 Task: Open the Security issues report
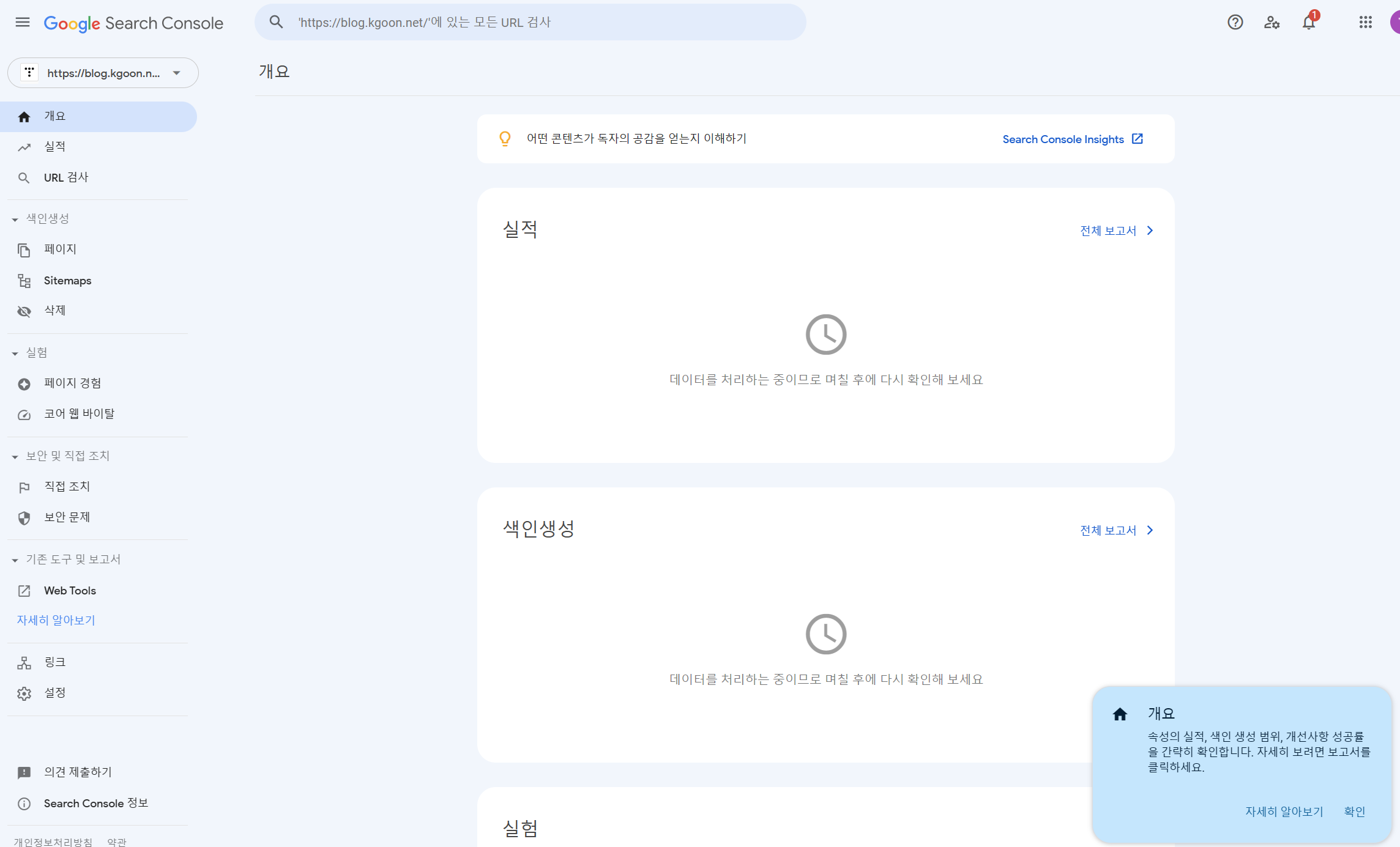[67, 517]
